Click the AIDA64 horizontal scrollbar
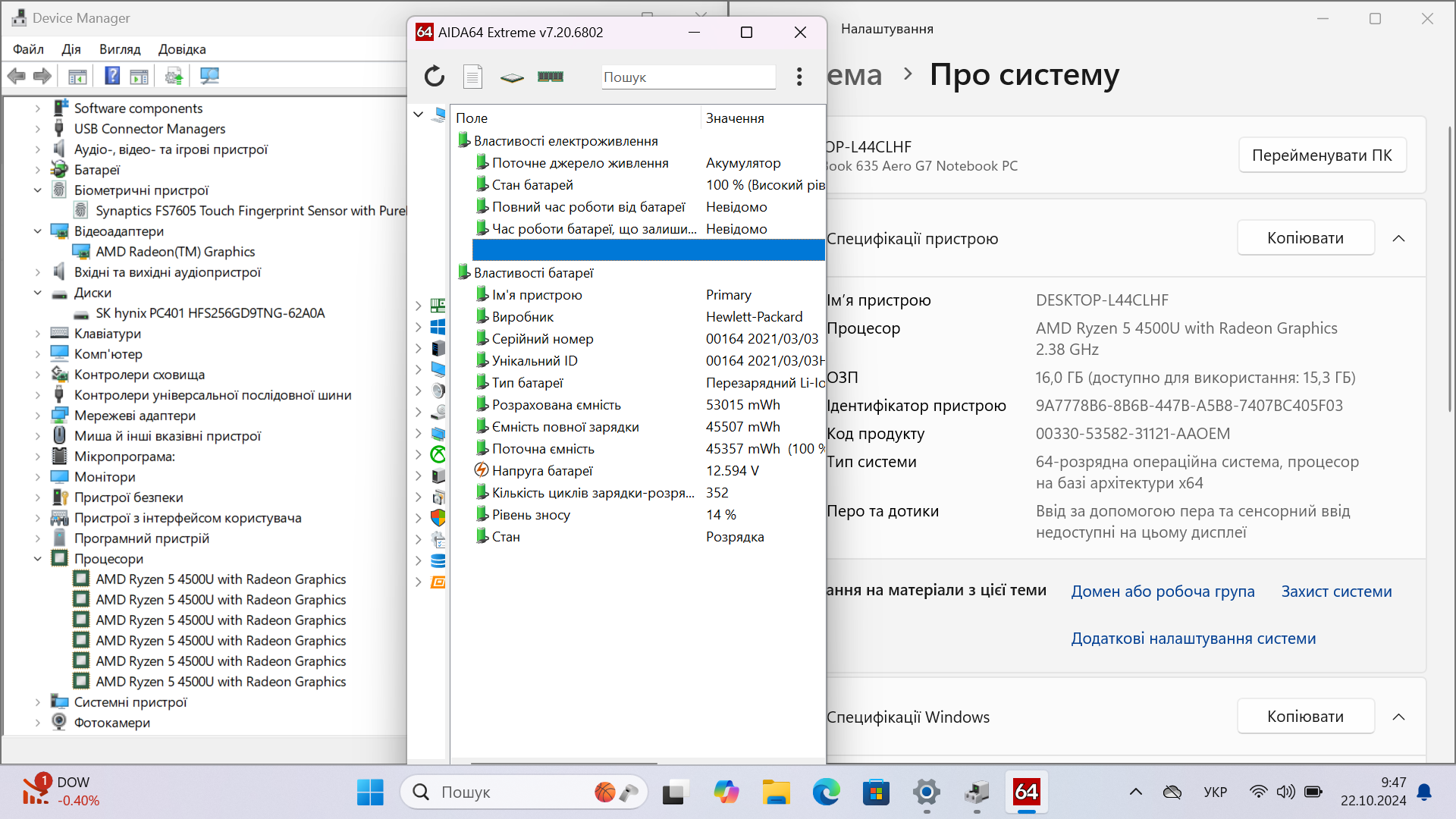The height and width of the screenshot is (819, 1456). tap(564, 762)
